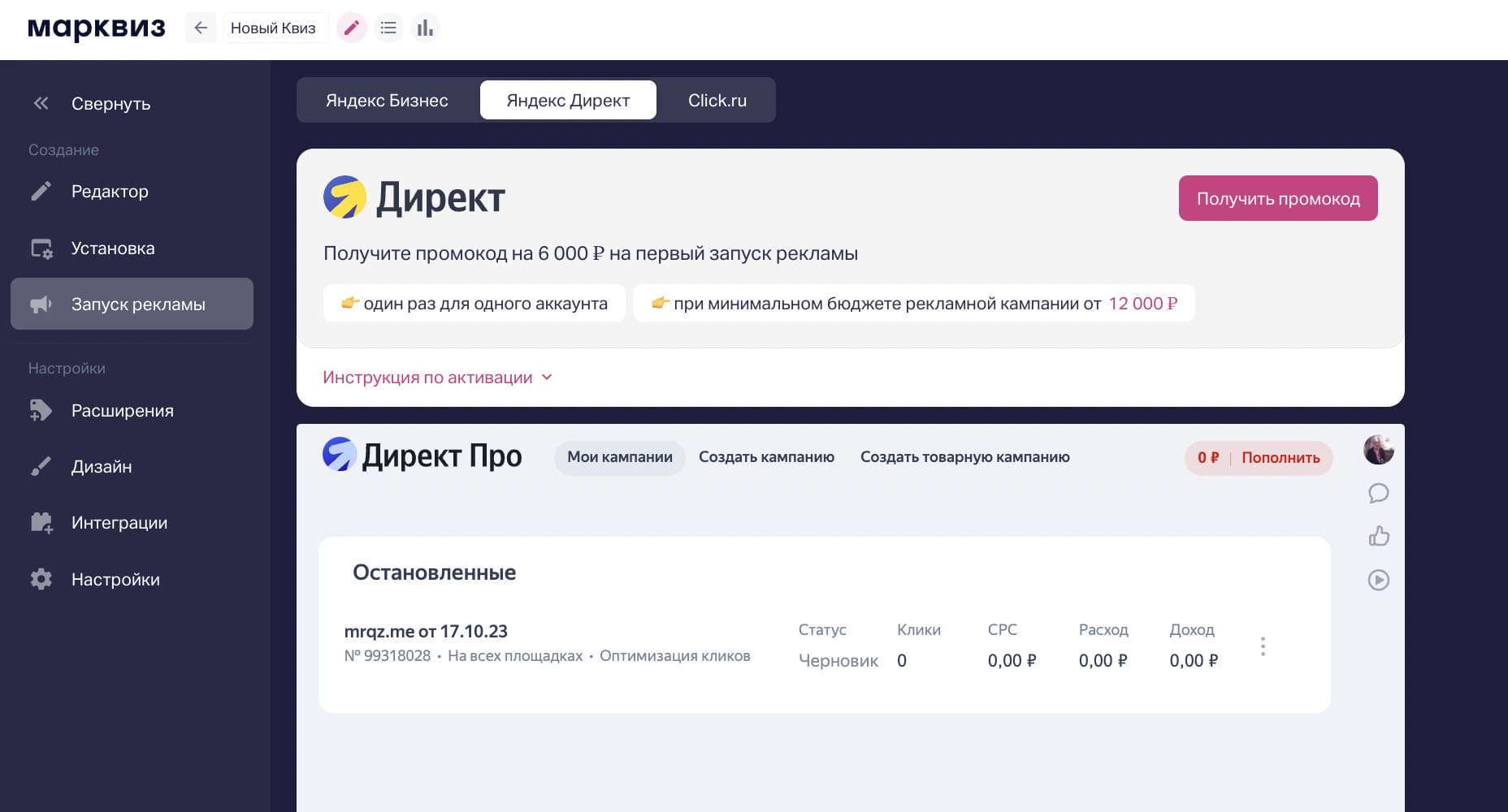Open the chat bubble icon on the right

click(x=1379, y=493)
